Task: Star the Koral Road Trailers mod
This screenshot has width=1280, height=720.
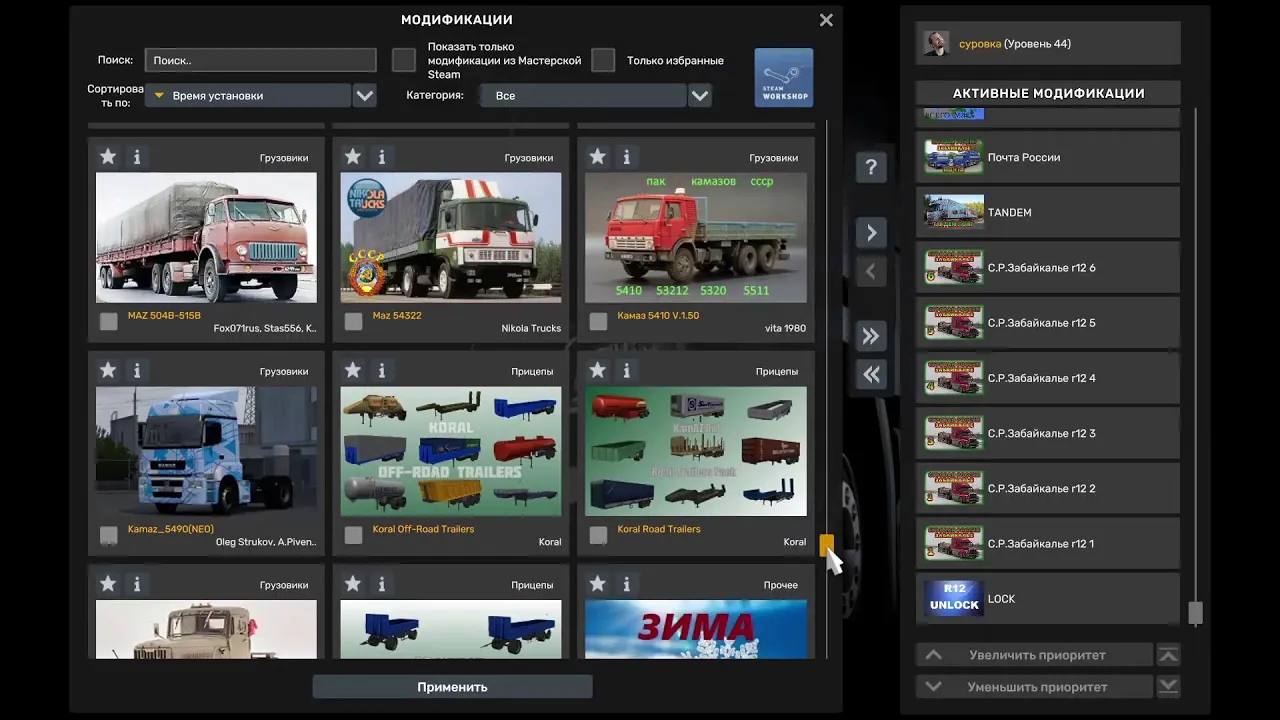Action: pyautogui.click(x=597, y=371)
